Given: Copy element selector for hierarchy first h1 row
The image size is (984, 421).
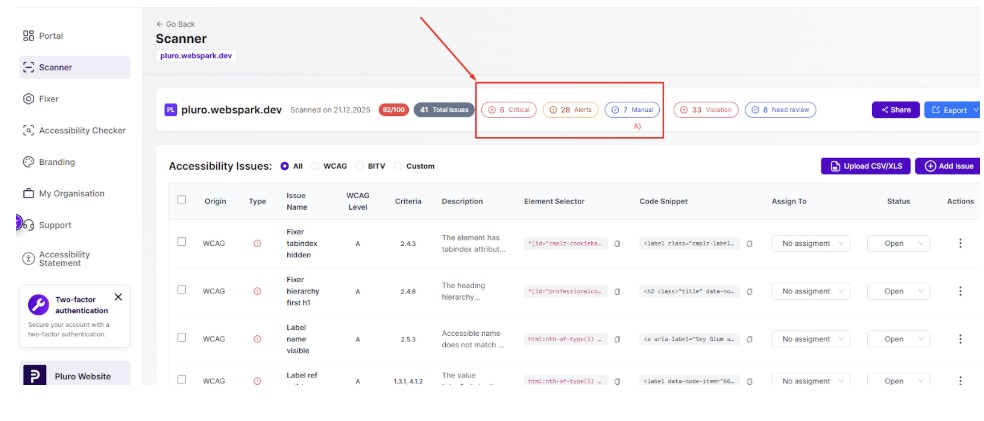Looking at the screenshot, I should (617, 291).
